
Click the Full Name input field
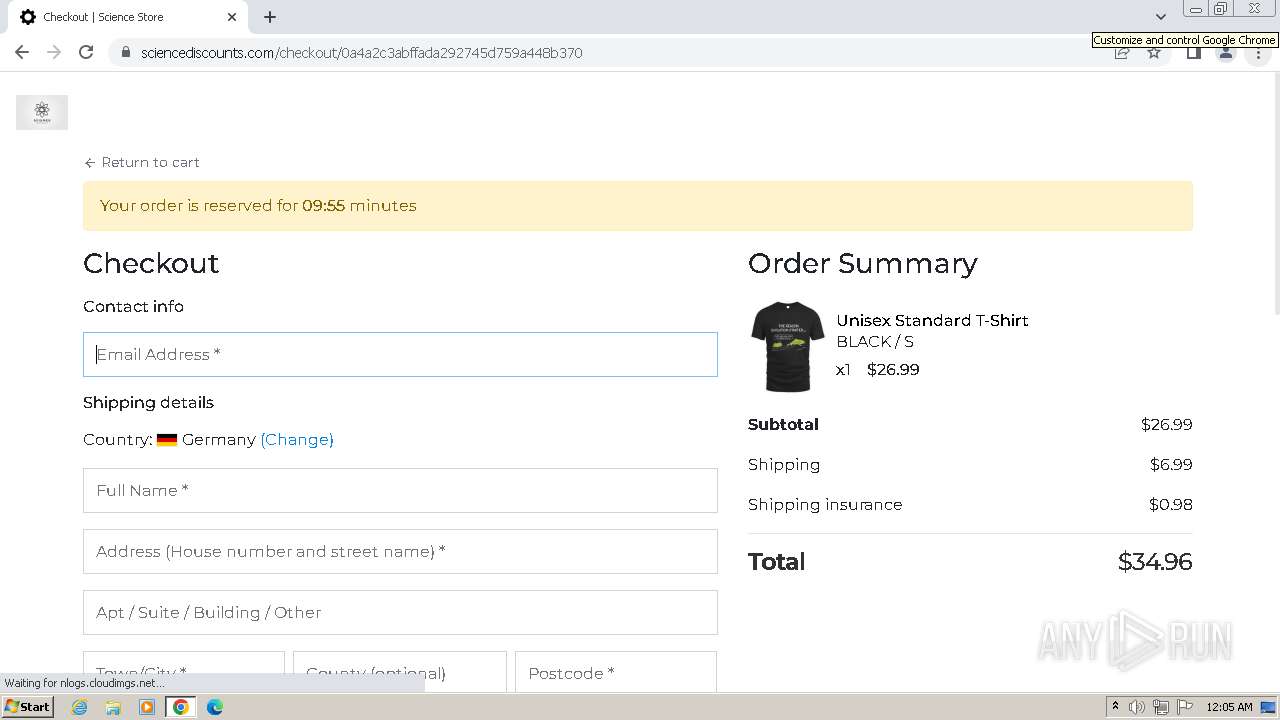[x=400, y=490]
